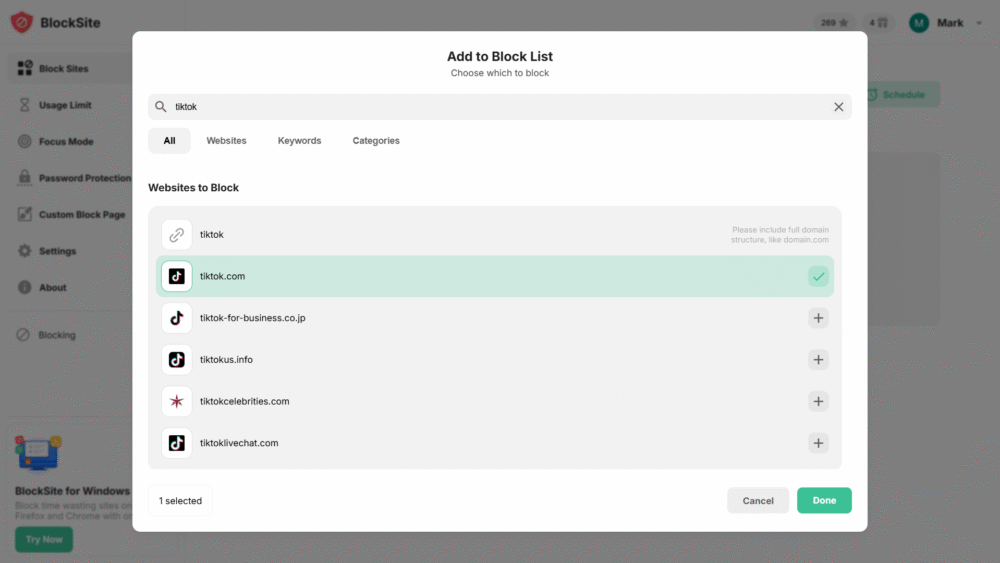
Task: Click the tiktokcelebrities.com star favicon
Action: click(177, 401)
